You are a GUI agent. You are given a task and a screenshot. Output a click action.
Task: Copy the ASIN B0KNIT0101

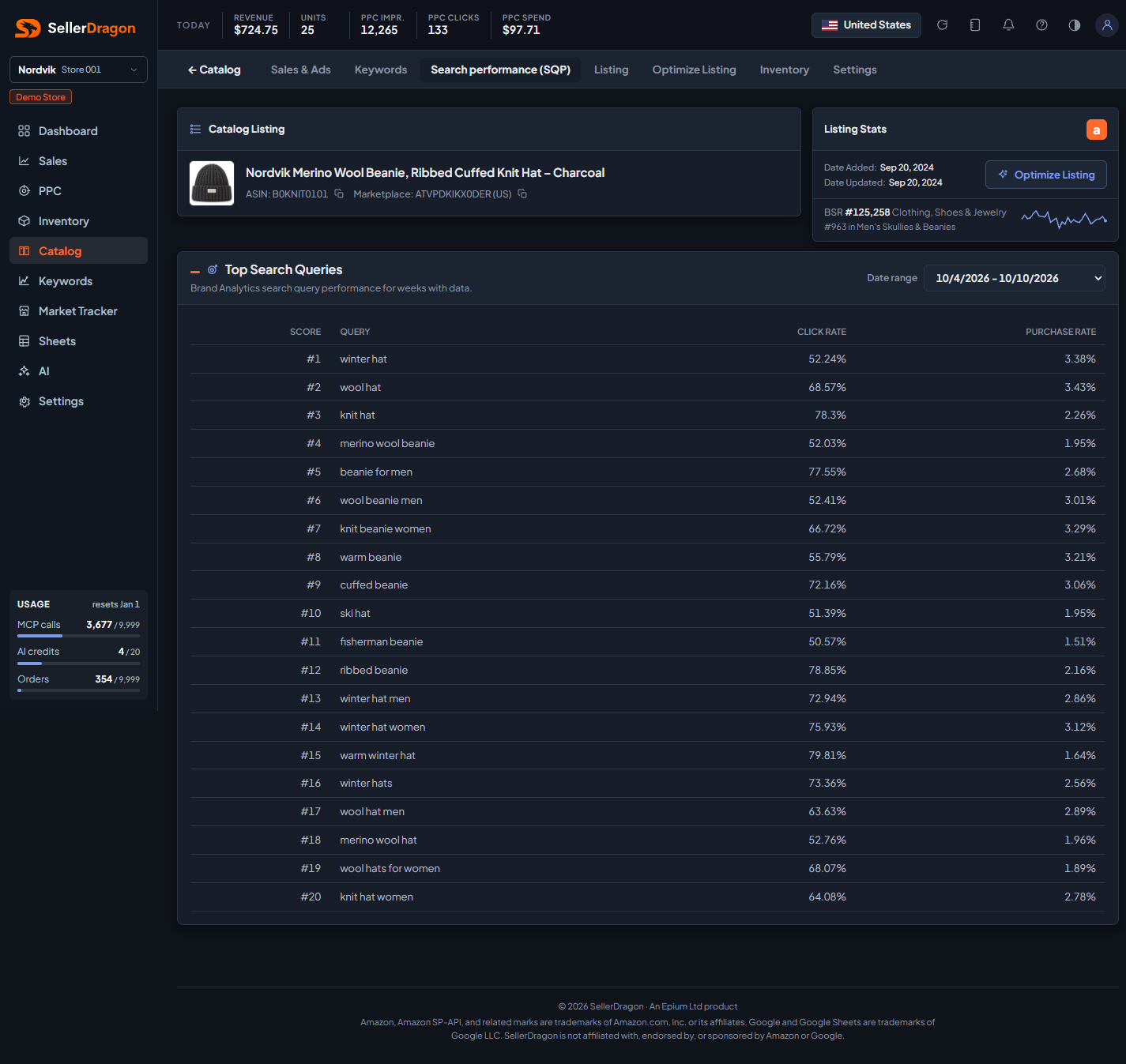tap(339, 194)
